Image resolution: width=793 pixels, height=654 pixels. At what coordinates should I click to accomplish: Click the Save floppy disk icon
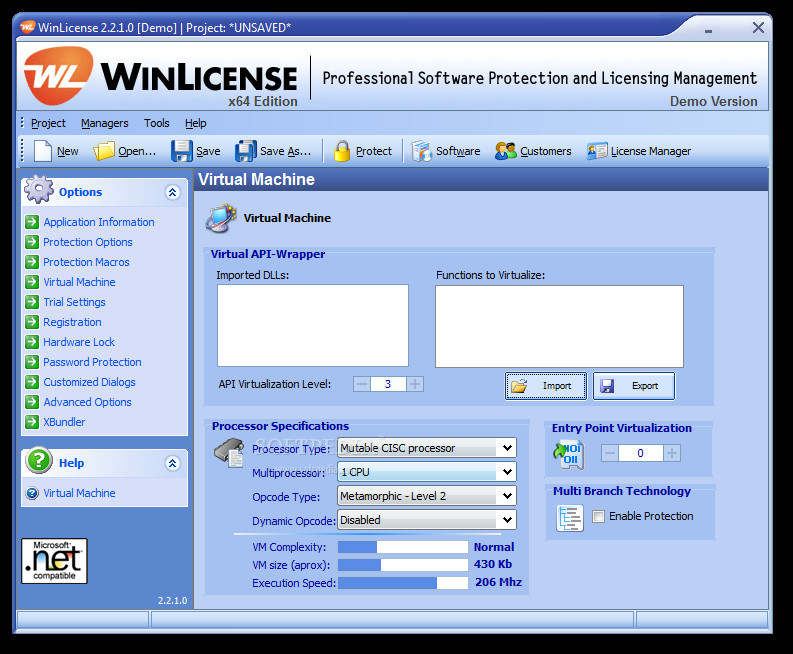(x=182, y=151)
